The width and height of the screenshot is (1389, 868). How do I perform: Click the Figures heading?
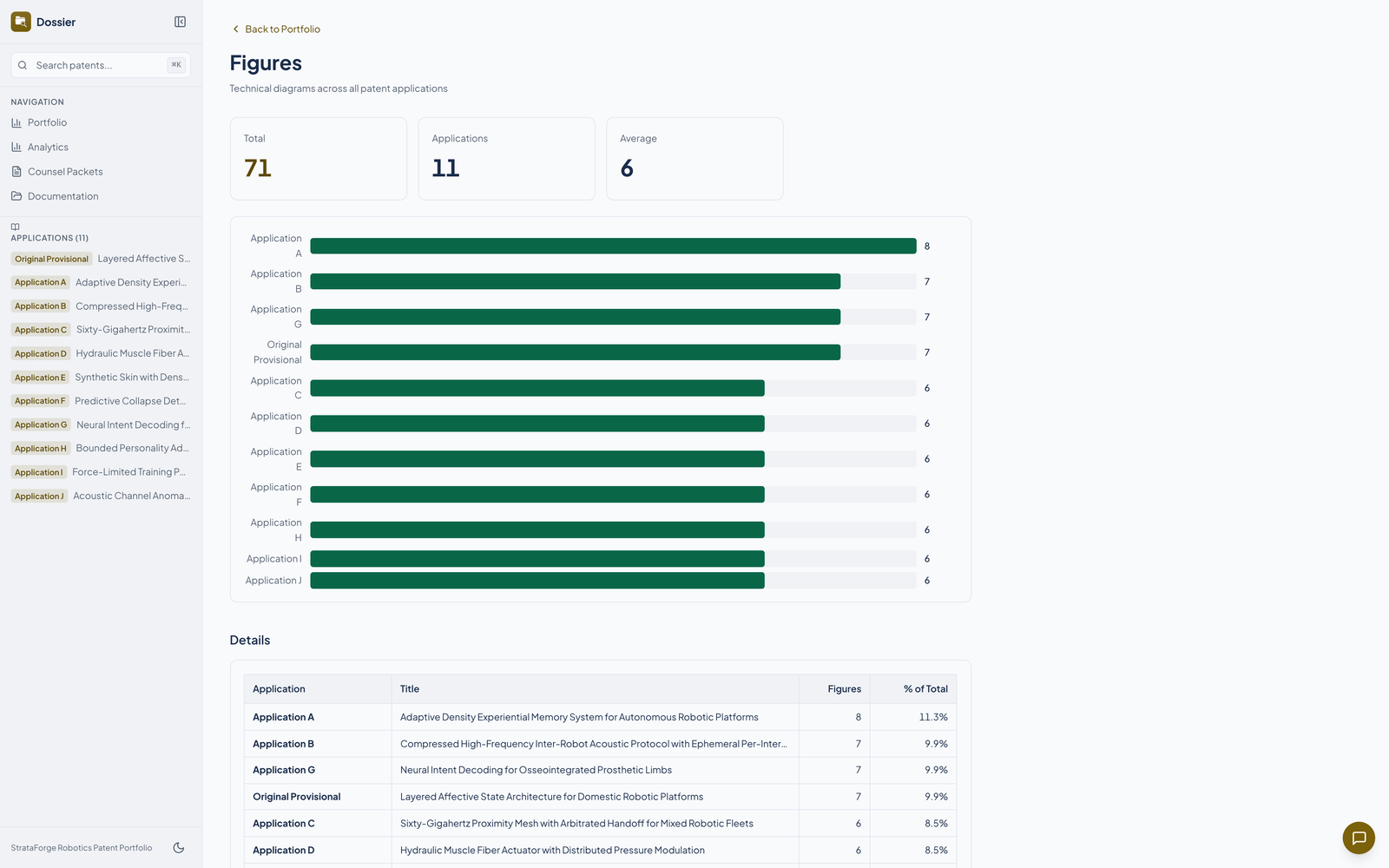[x=266, y=63]
